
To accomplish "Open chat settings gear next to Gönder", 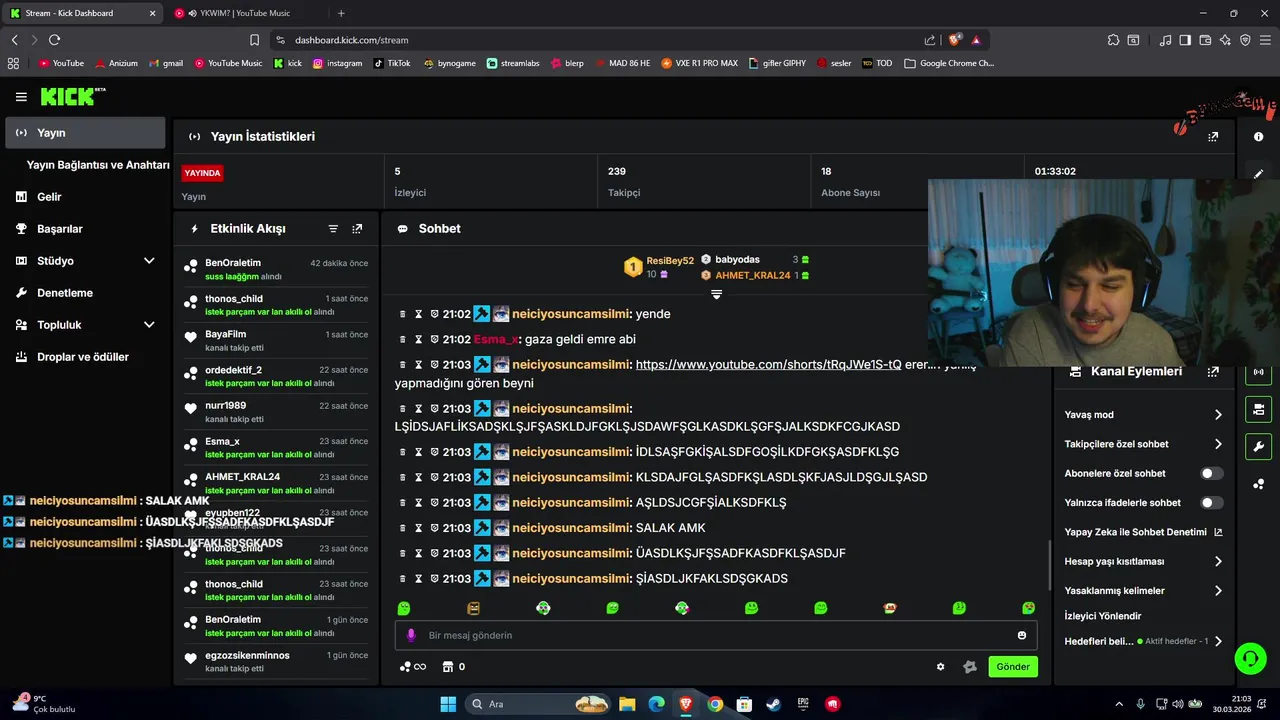I will [940, 667].
